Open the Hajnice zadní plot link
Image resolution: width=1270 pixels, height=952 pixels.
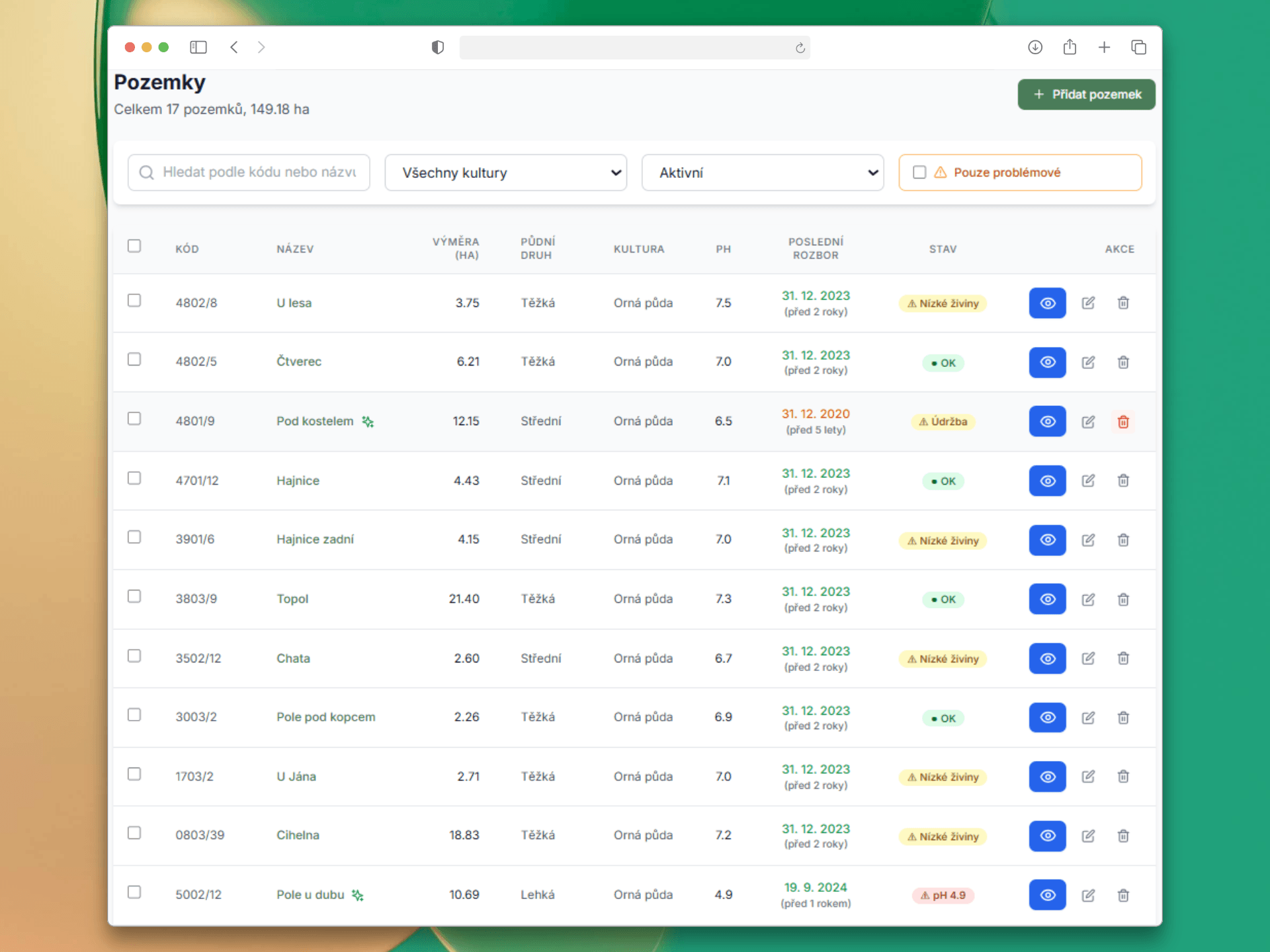pos(315,539)
